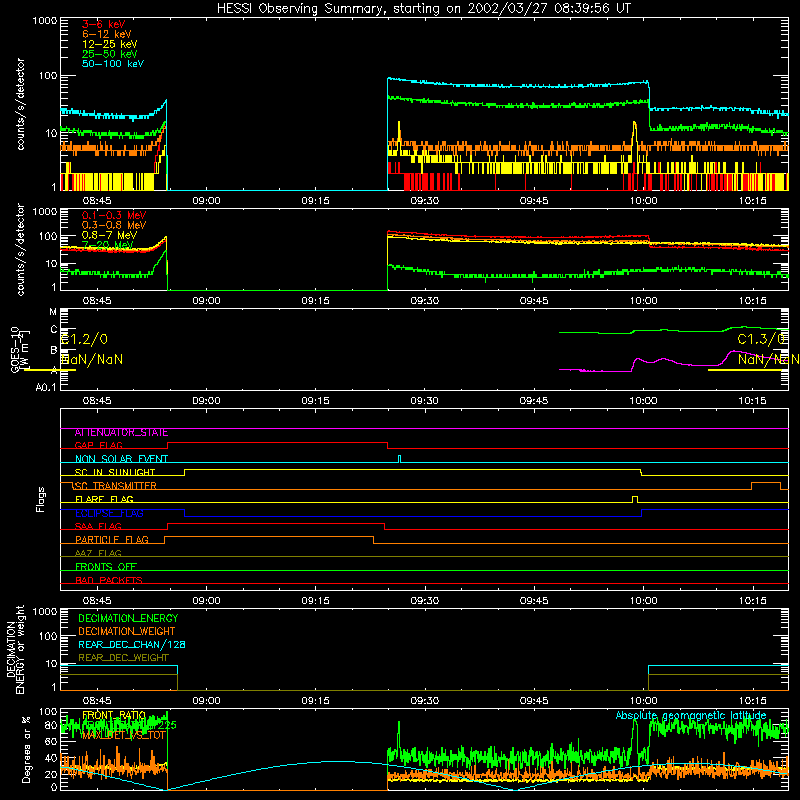Select the SAA_FLAG label
The width and height of the screenshot is (800, 800).
click(x=98, y=526)
